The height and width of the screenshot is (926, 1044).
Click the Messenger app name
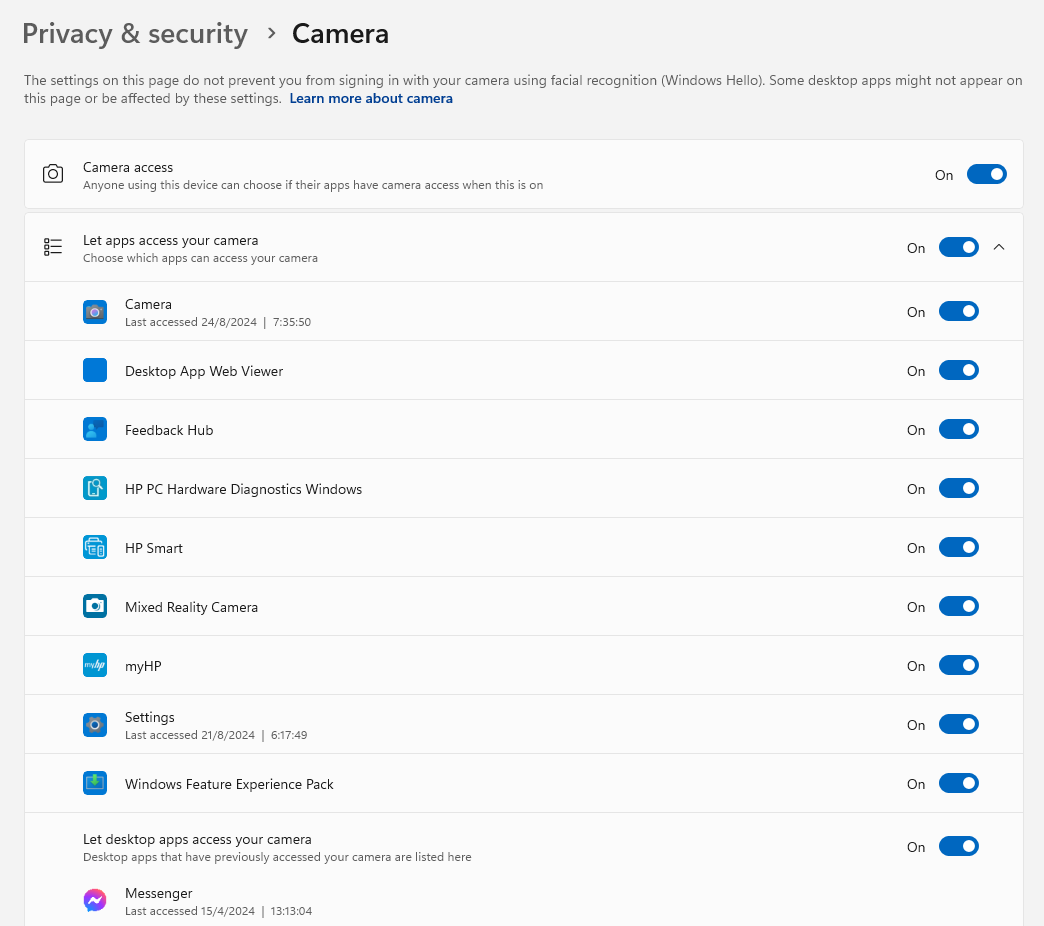[x=158, y=893]
